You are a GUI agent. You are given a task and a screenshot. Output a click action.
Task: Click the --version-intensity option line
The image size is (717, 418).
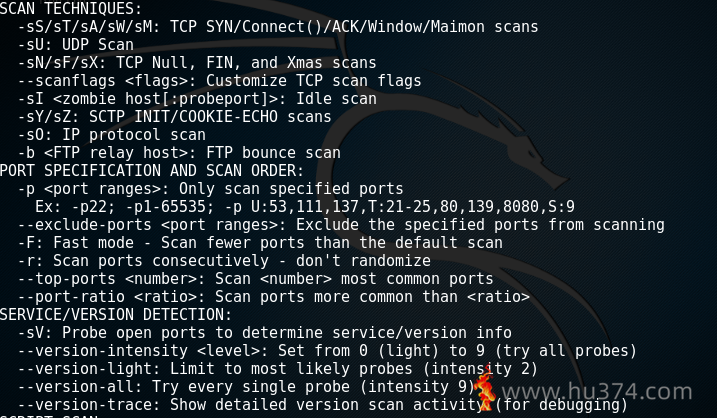(x=327, y=351)
